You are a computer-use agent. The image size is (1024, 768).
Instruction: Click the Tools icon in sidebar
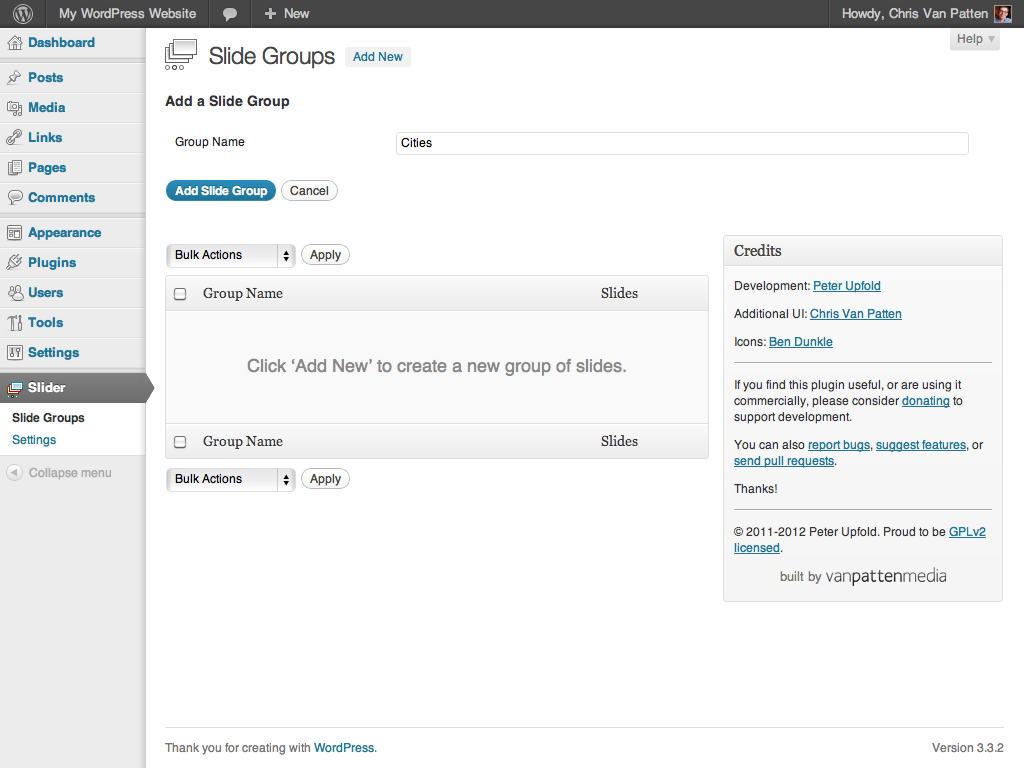pyautogui.click(x=15, y=323)
